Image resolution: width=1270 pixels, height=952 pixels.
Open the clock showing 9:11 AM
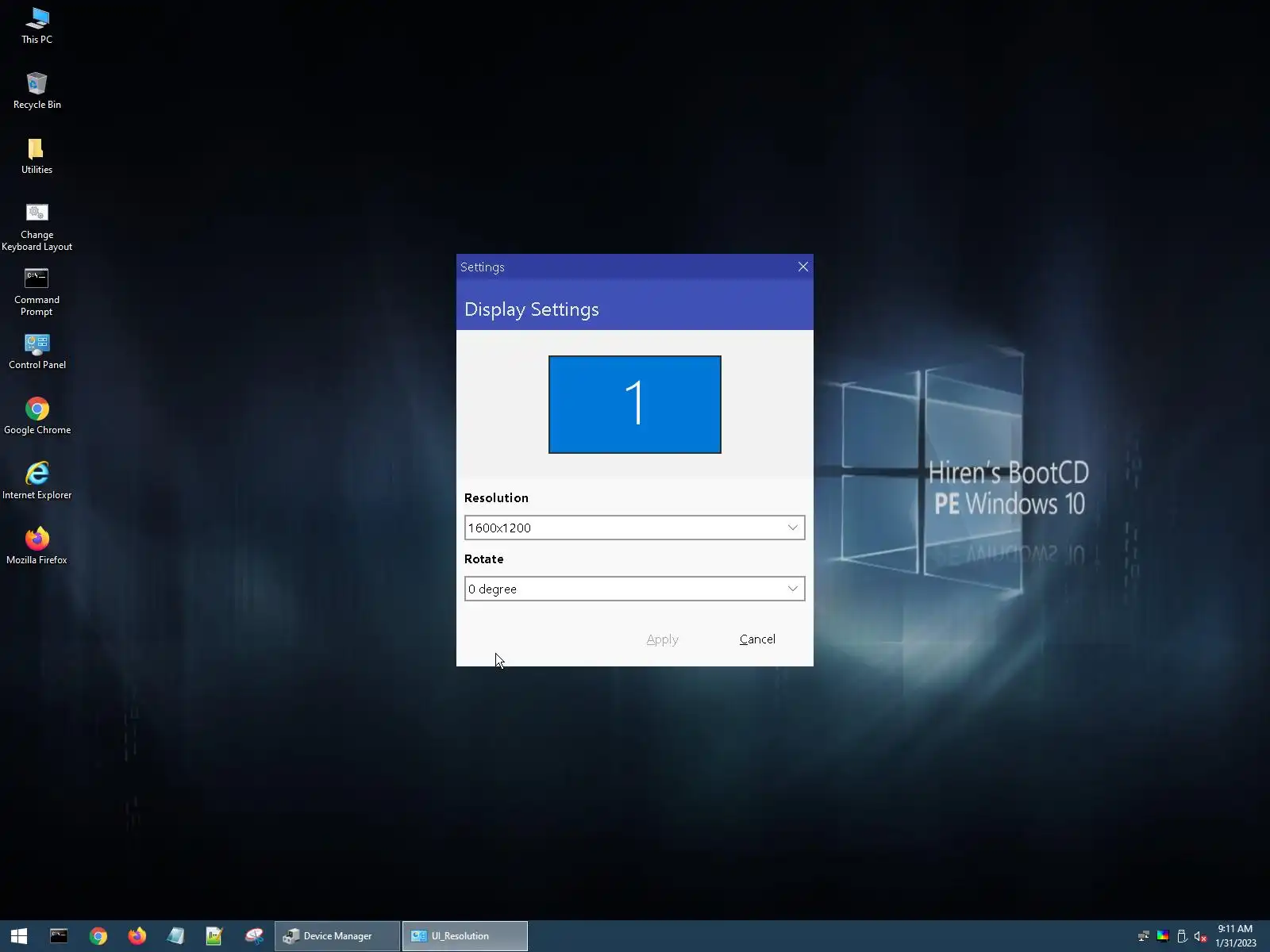coord(1236,936)
